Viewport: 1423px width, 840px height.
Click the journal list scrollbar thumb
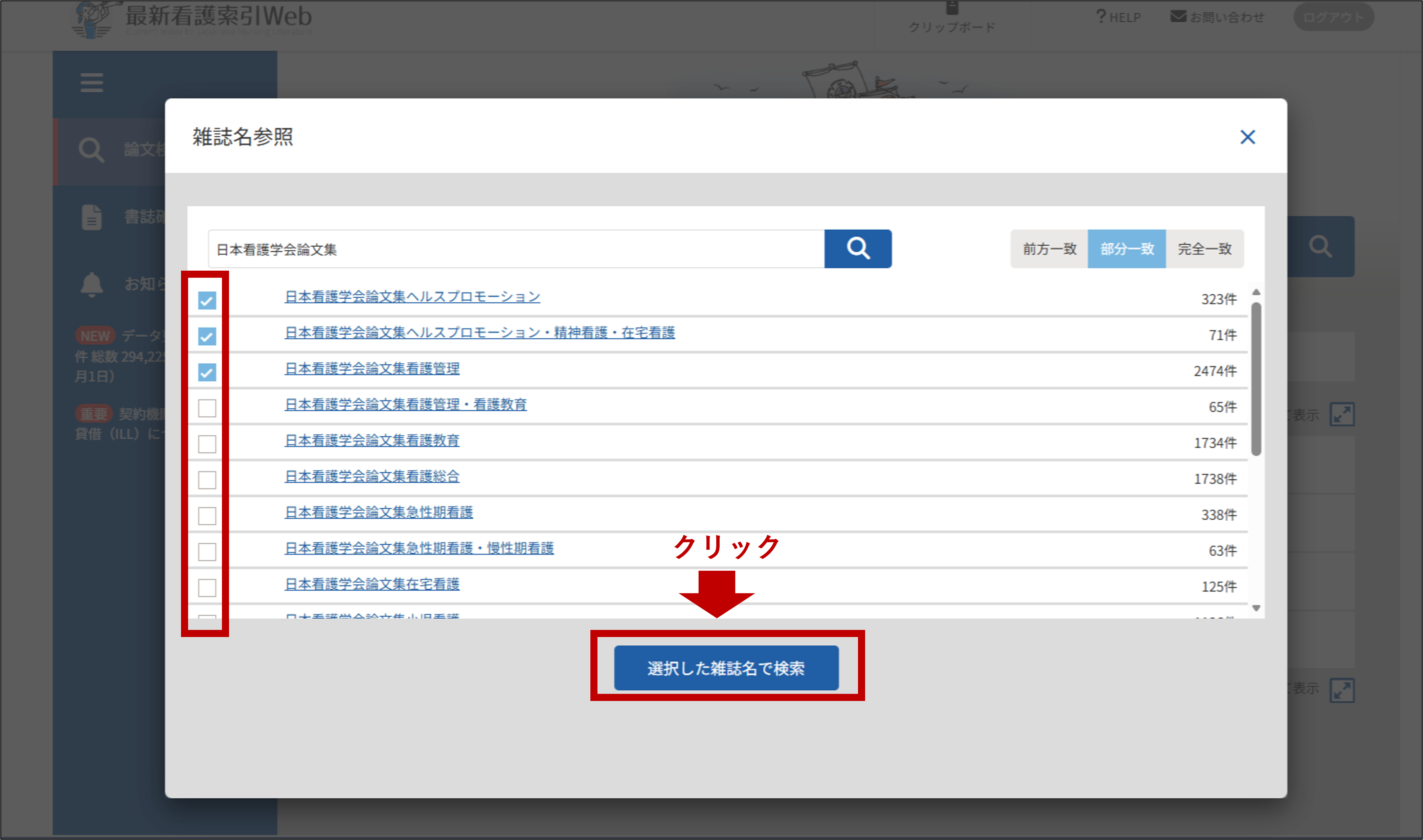[1256, 379]
